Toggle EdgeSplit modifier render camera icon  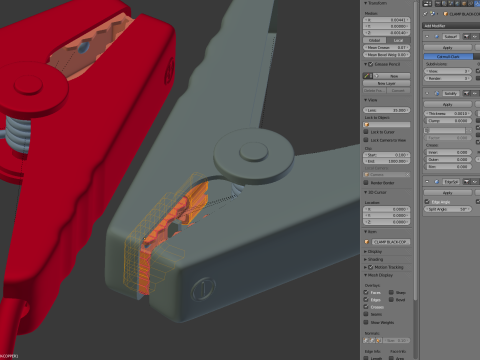[466, 182]
